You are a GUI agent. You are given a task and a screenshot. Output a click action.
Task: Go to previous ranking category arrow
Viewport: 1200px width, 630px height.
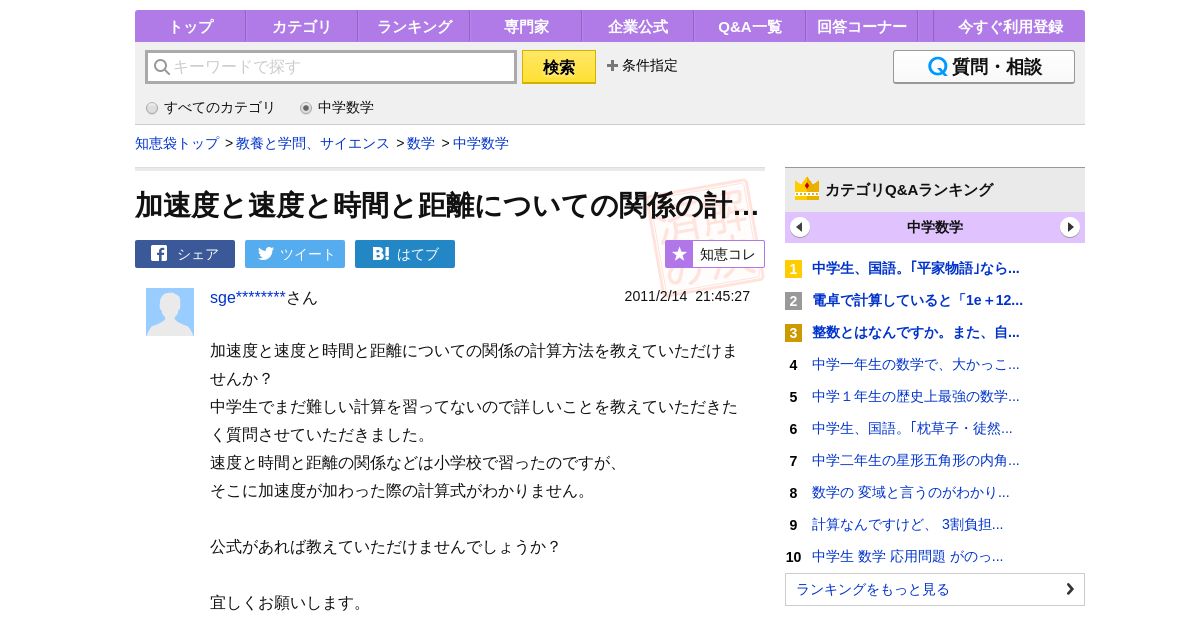(x=800, y=227)
